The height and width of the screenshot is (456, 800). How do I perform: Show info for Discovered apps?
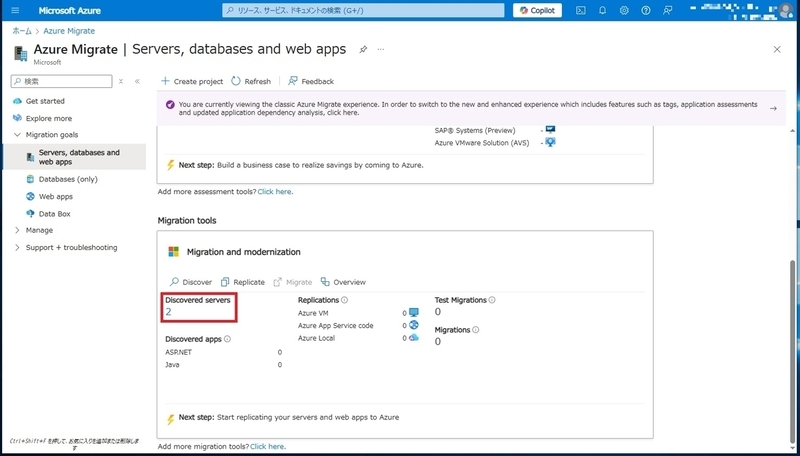coord(228,339)
